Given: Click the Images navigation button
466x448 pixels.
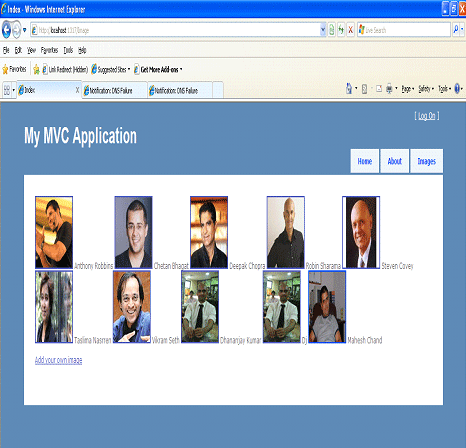Looking at the screenshot, I should tap(427, 161).
